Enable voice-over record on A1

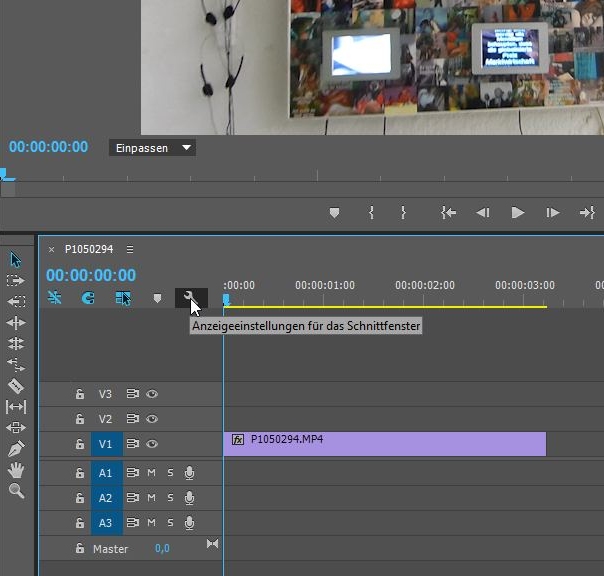(x=189, y=473)
